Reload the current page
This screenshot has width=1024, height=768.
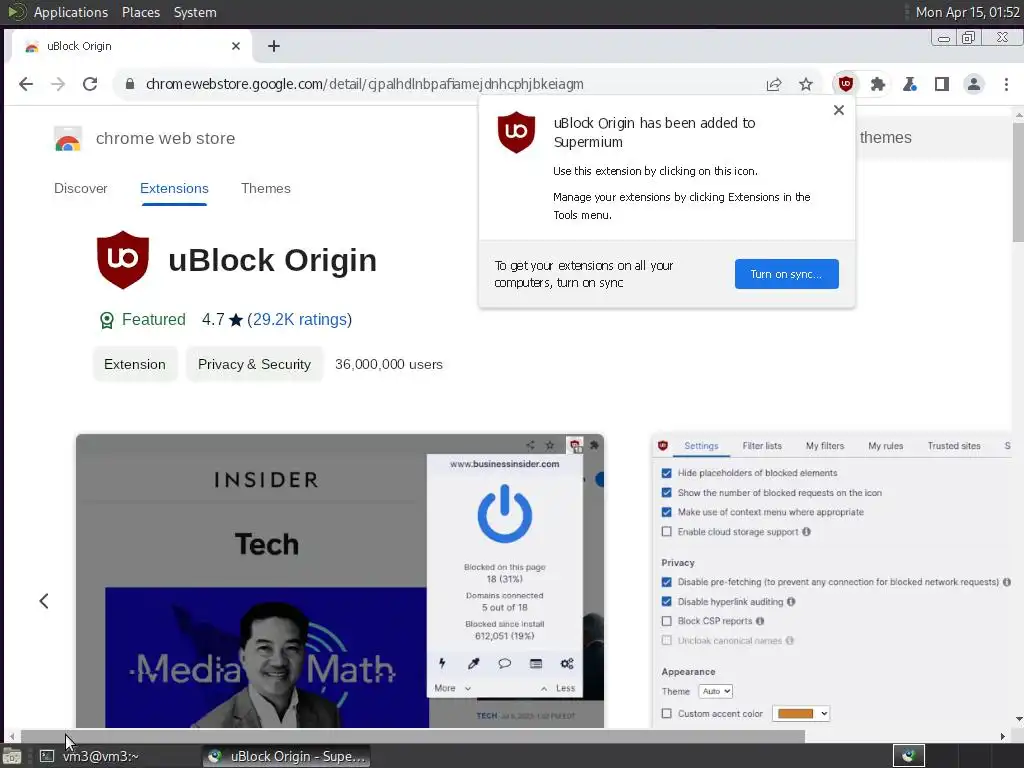tap(90, 84)
